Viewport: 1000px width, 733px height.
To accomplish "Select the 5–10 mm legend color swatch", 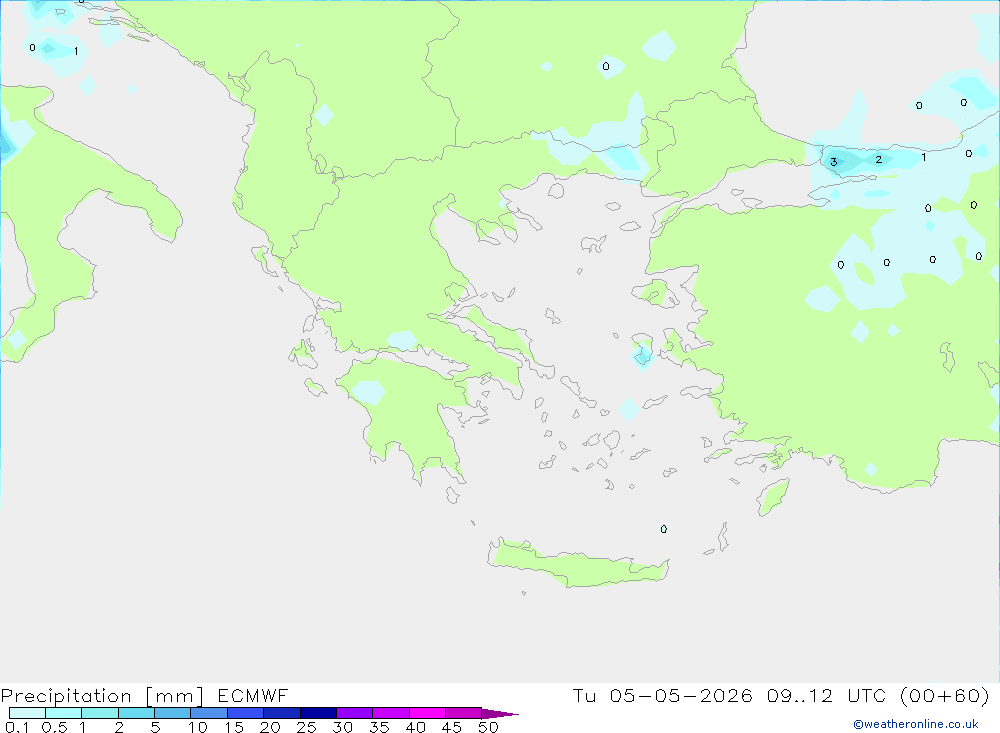I will [173, 713].
